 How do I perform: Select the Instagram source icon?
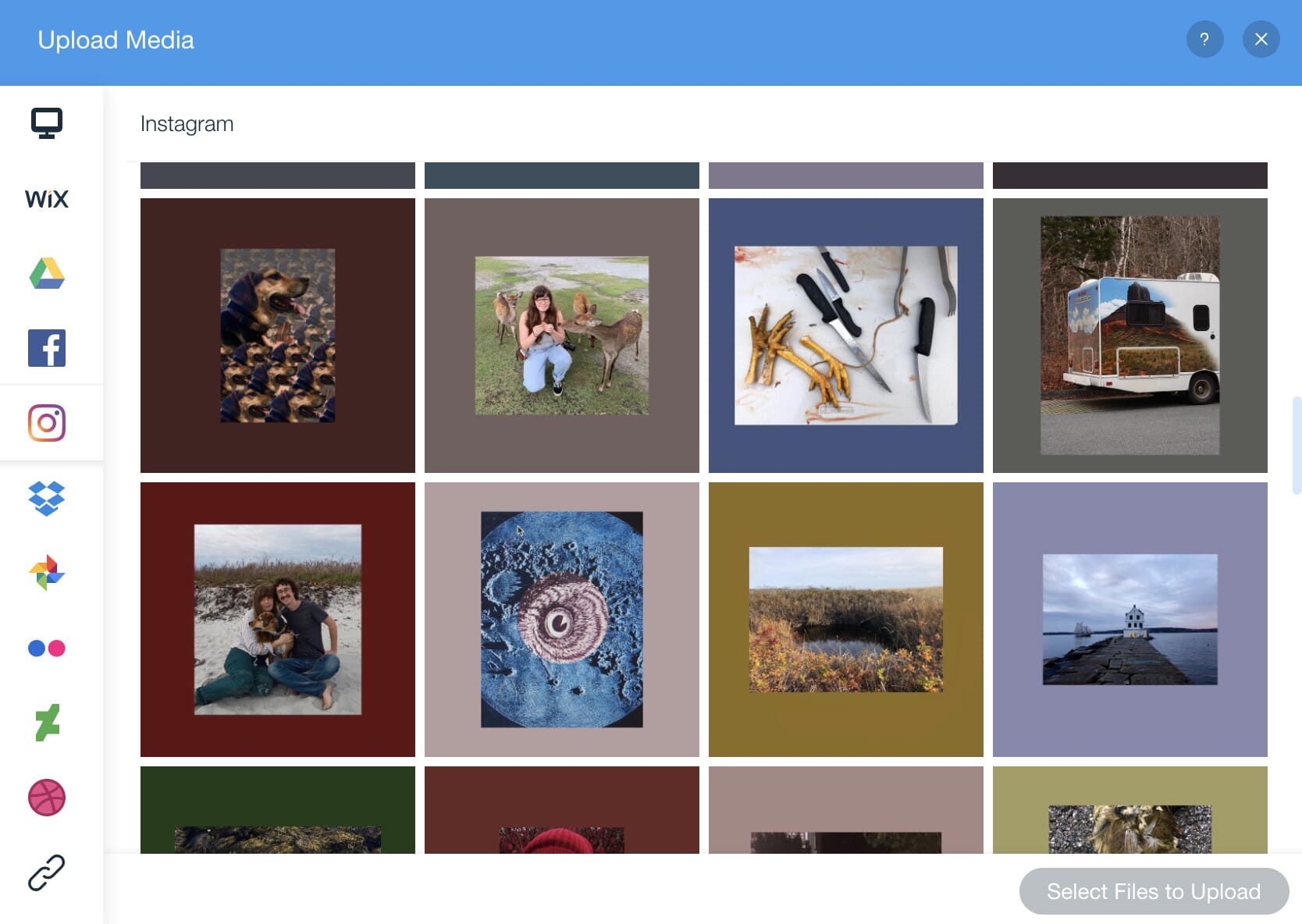tap(47, 423)
